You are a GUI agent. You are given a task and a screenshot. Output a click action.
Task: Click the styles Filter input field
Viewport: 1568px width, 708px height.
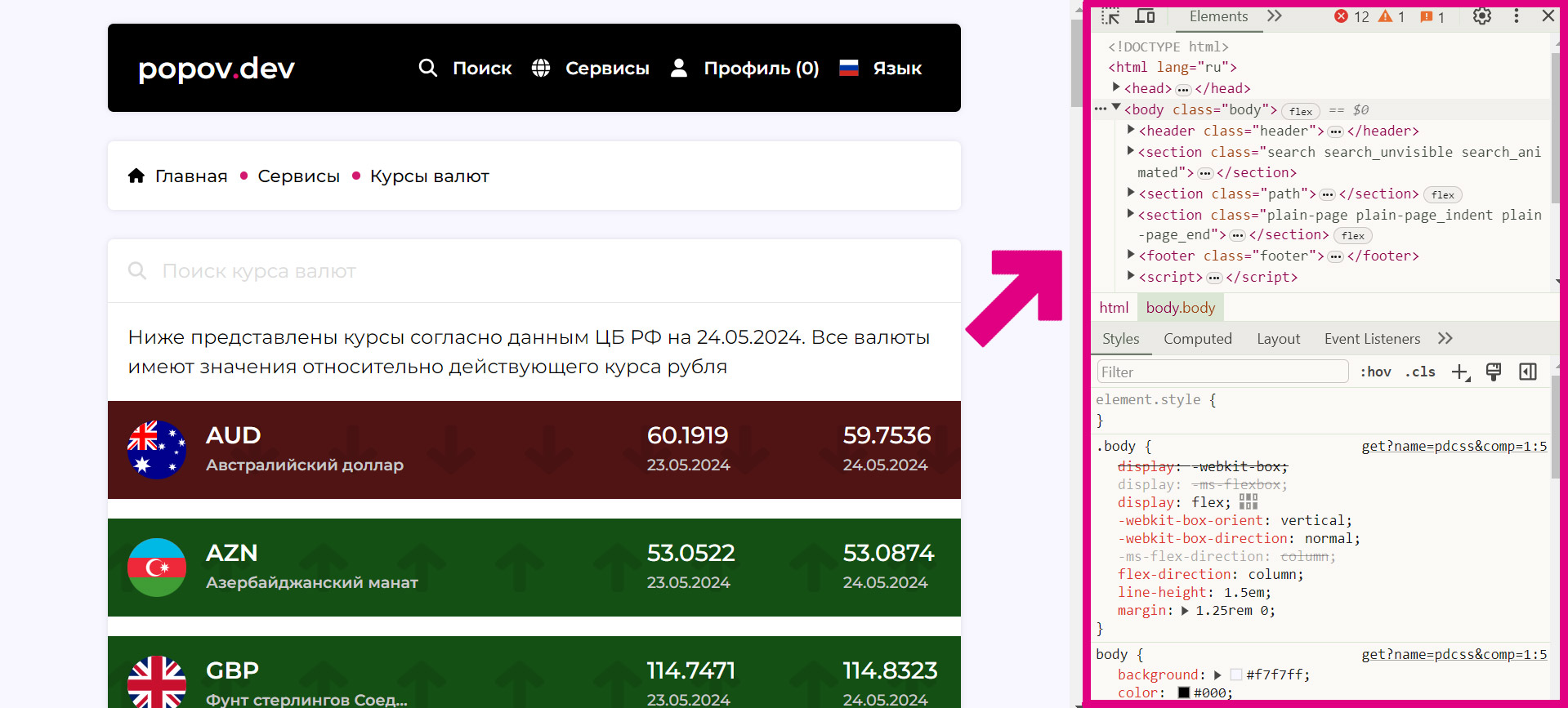(x=1222, y=372)
